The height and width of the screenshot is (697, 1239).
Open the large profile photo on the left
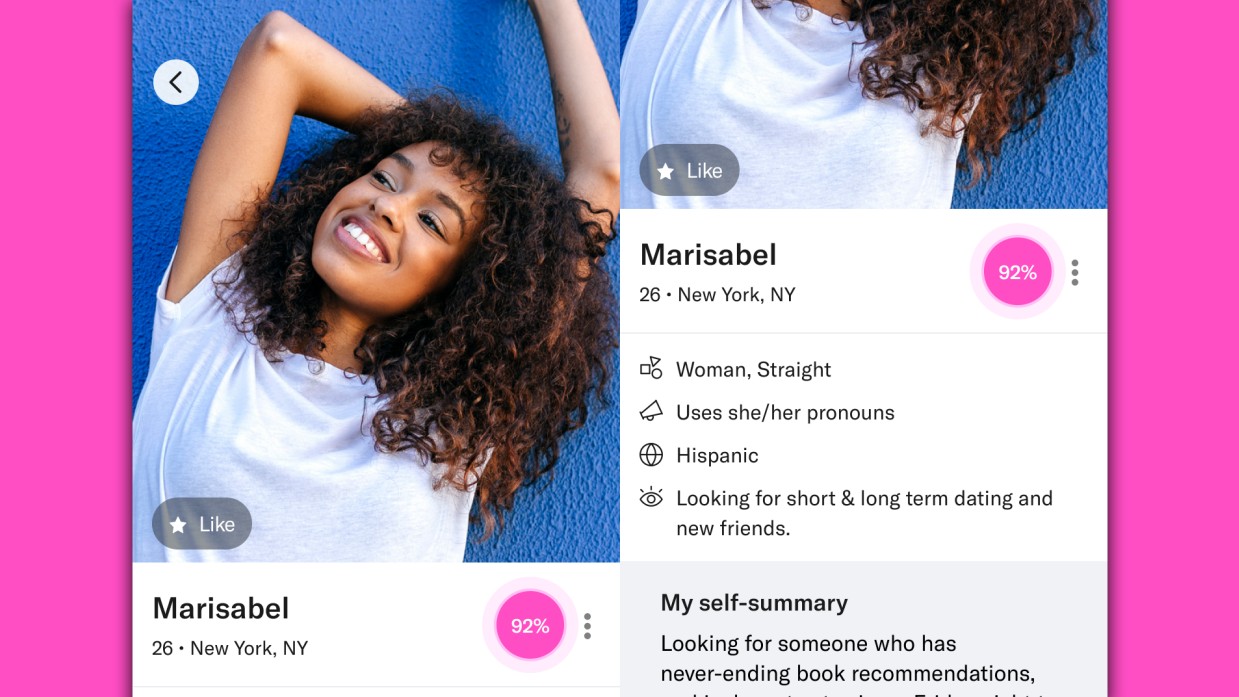tap(376, 281)
